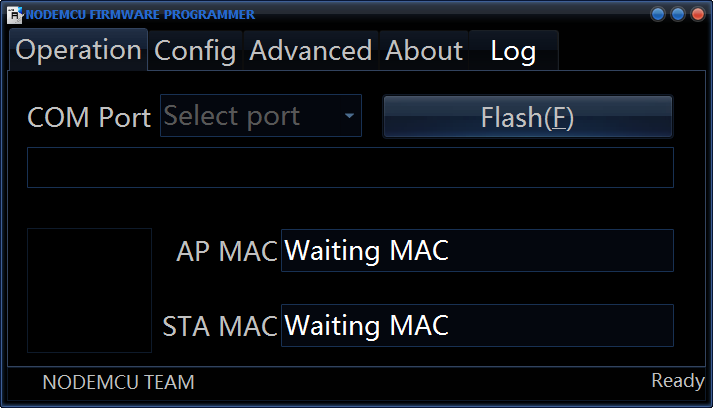Maximize the firmware programmer window
This screenshot has height=408, width=713.
point(678,14)
